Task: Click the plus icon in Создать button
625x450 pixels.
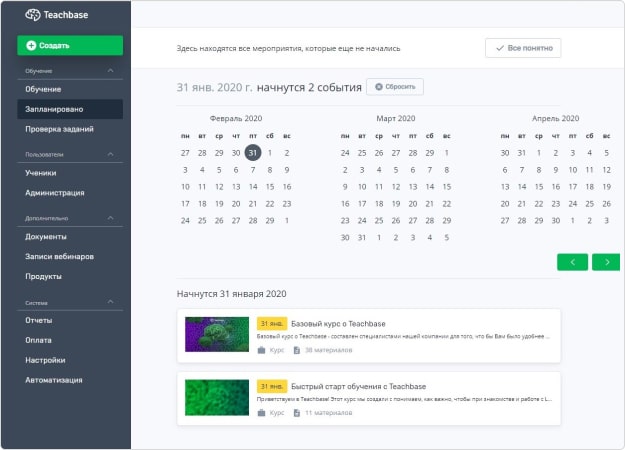Action: [31, 45]
